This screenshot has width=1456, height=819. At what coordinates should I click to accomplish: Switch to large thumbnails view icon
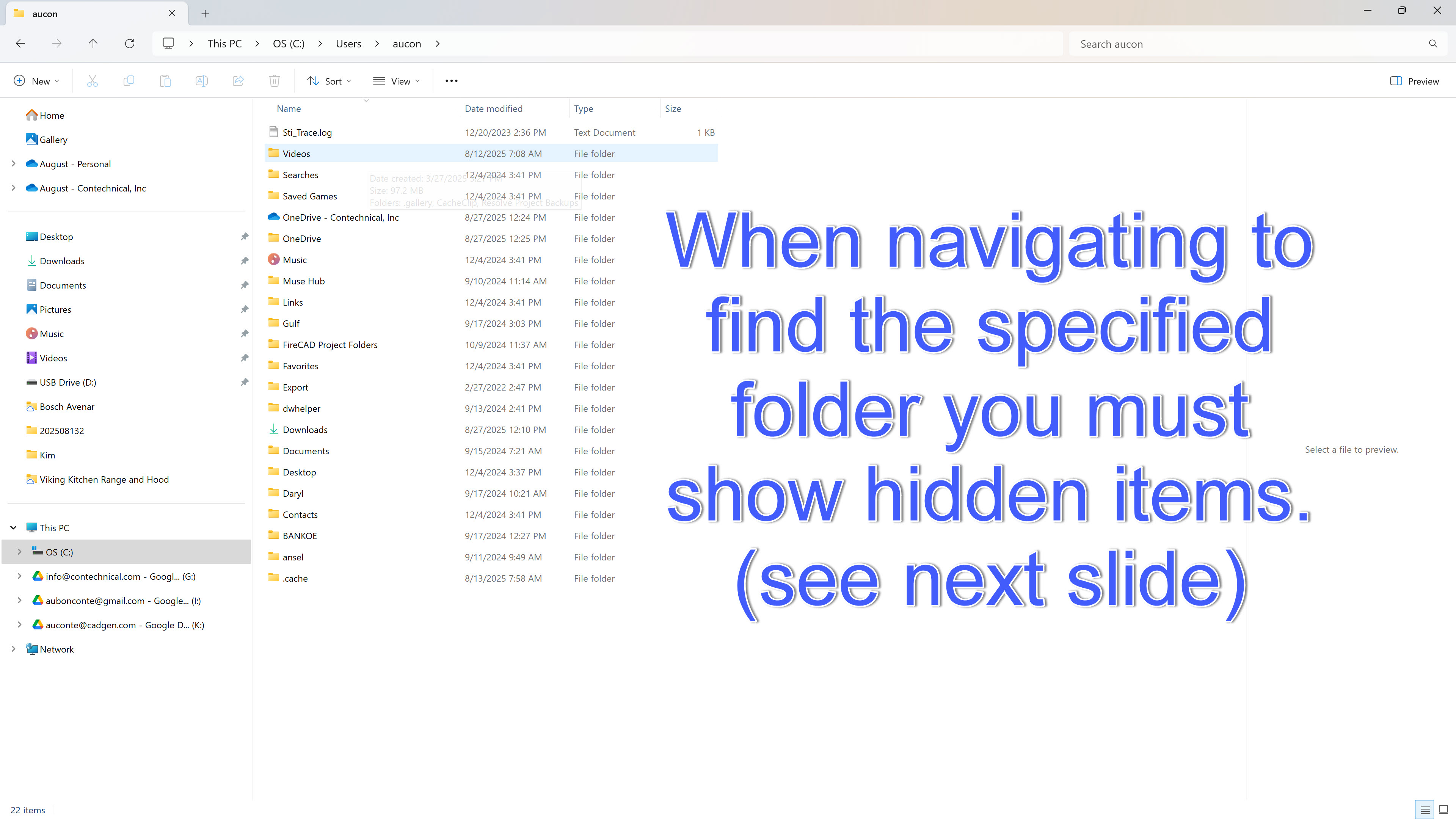(1443, 810)
